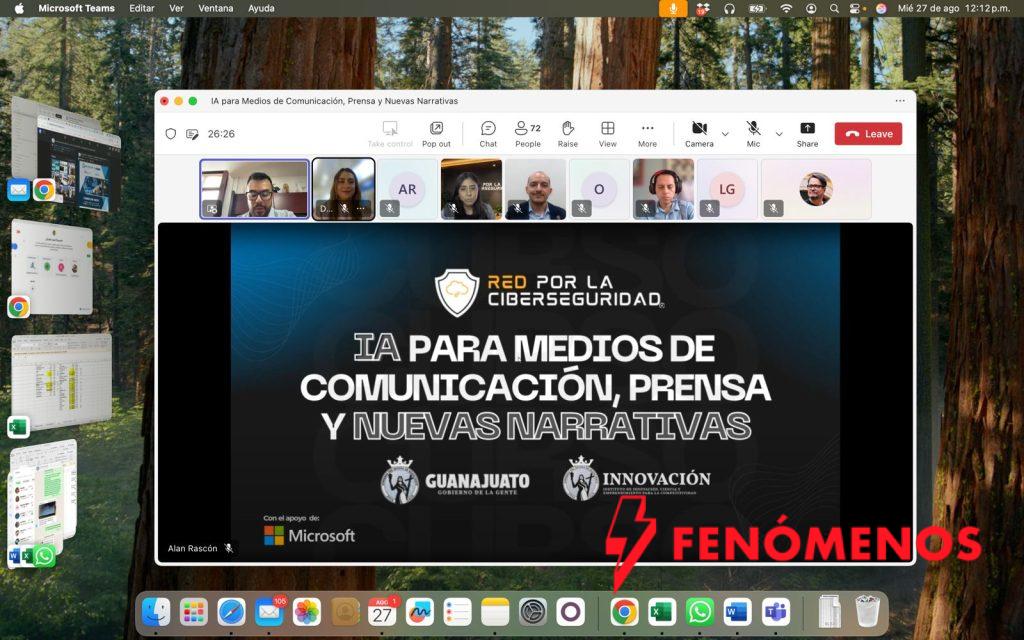Select the O participant tile

(x=599, y=189)
